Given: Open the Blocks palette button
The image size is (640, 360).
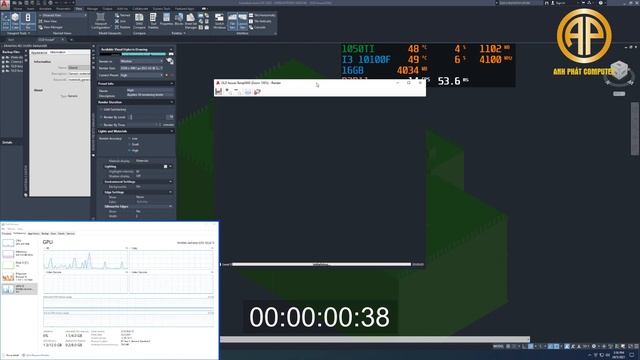Looking at the screenshot, I should (x=179, y=20).
